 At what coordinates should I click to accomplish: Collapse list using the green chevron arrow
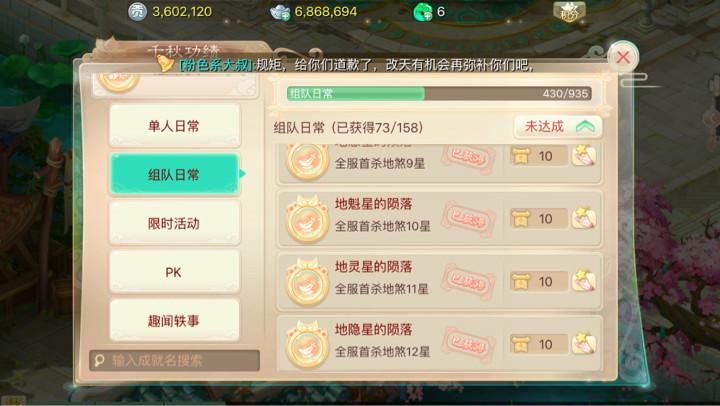tap(585, 126)
